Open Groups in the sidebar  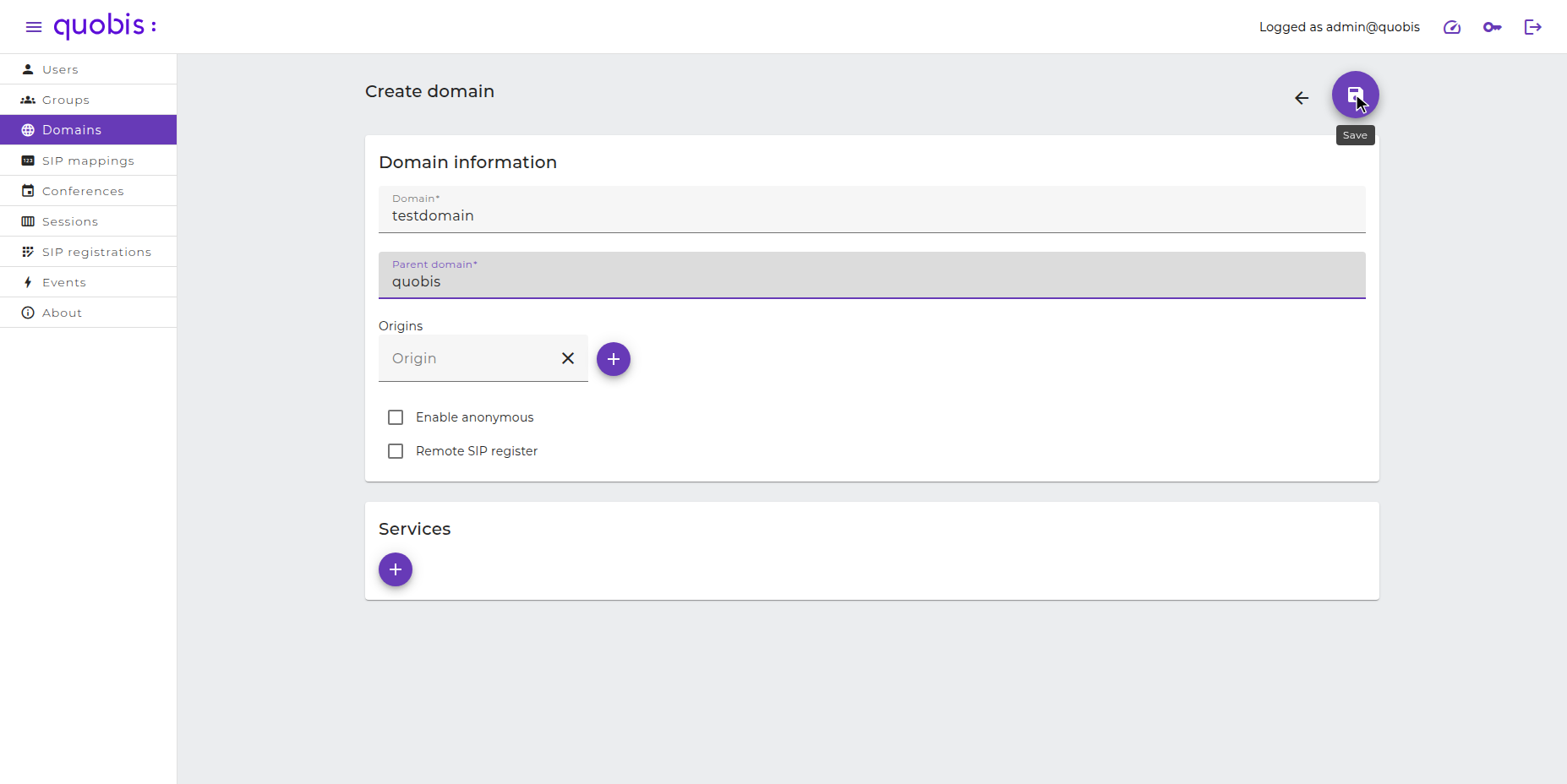pyautogui.click(x=89, y=100)
